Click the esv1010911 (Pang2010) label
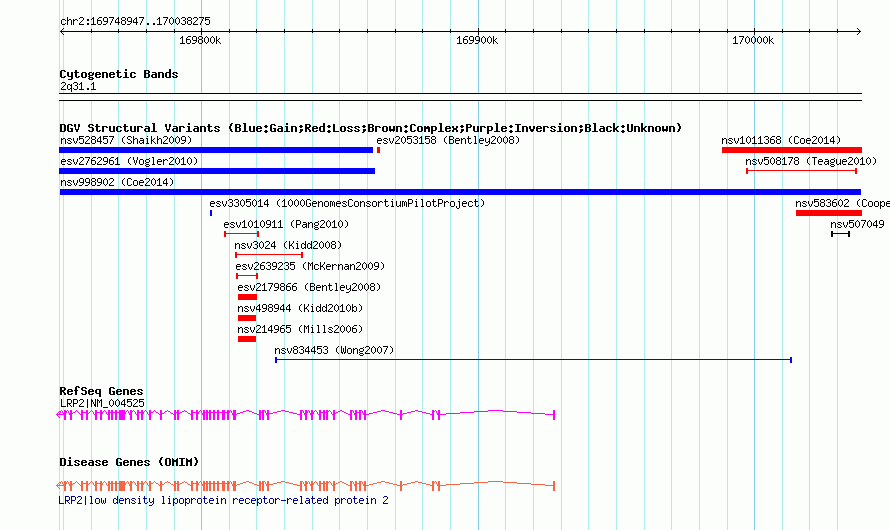This screenshot has width=890, height=530. 286,224
